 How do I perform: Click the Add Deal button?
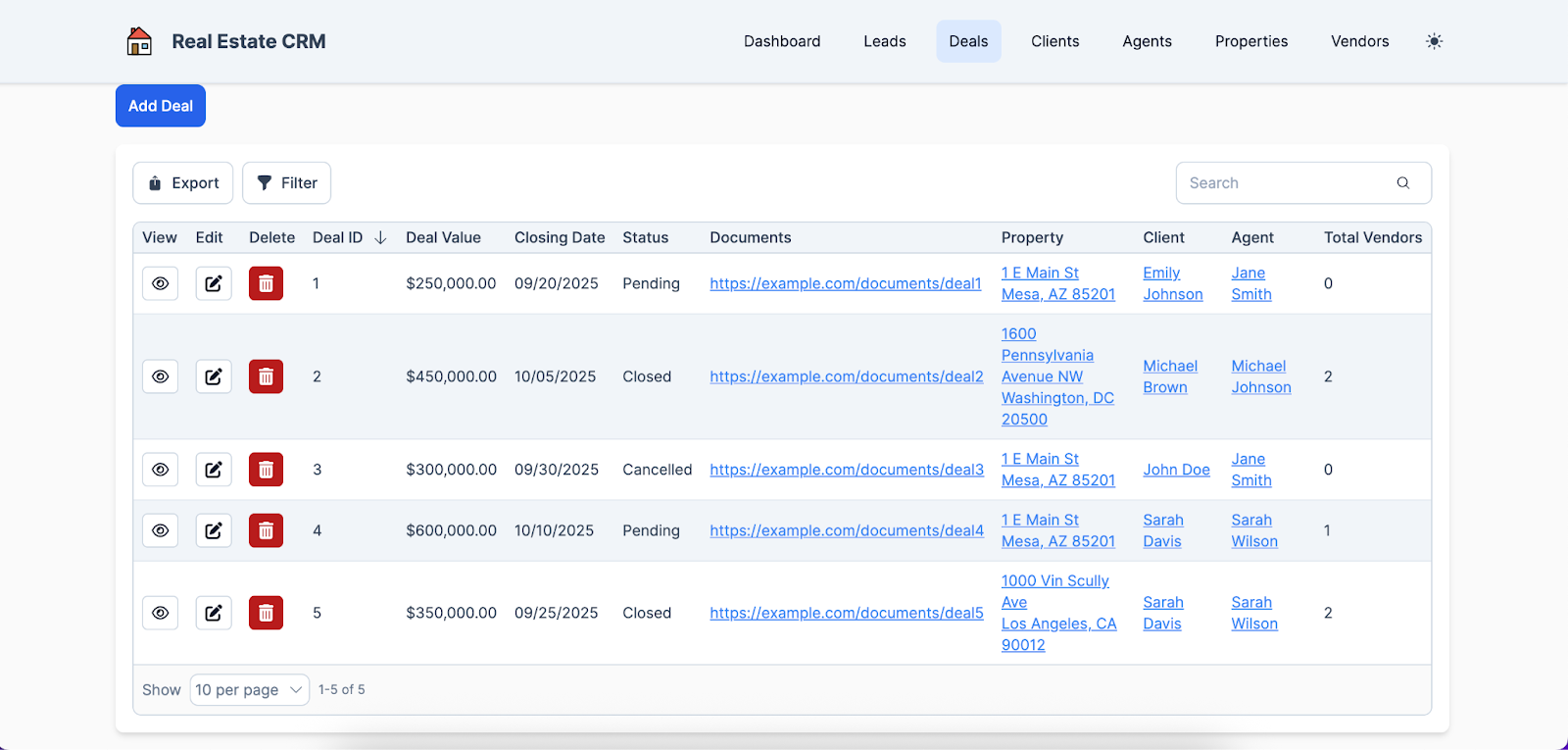(x=161, y=106)
